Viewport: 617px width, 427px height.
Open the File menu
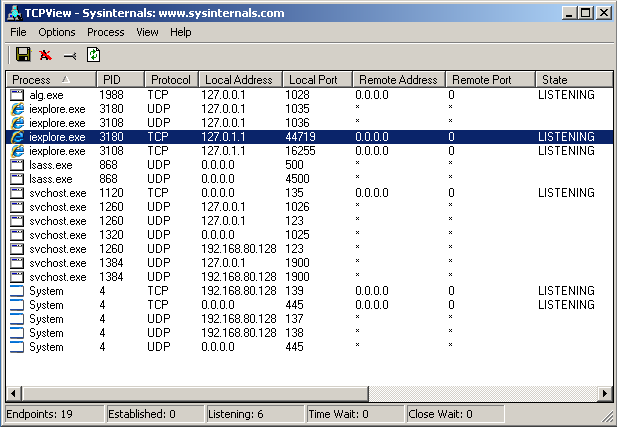click(x=18, y=32)
